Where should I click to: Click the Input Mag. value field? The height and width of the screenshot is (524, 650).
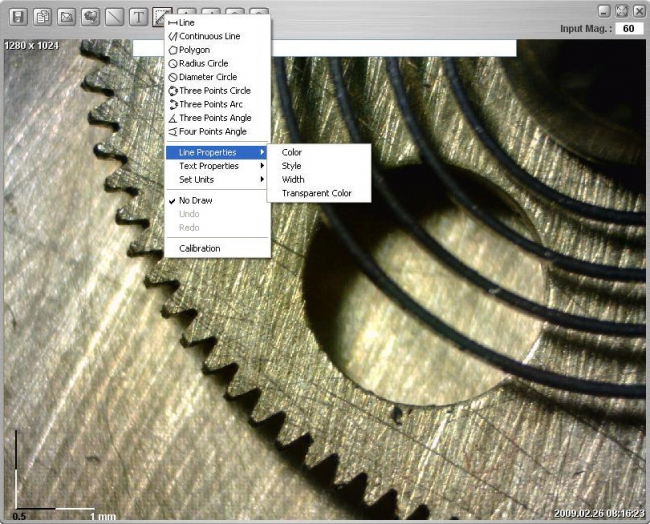(x=628, y=29)
